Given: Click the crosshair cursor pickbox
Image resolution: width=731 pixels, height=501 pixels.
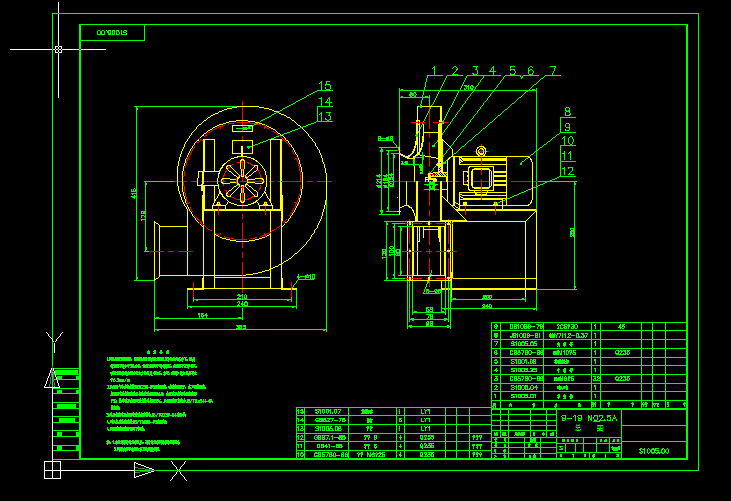Looking at the screenshot, I should 58,49.
